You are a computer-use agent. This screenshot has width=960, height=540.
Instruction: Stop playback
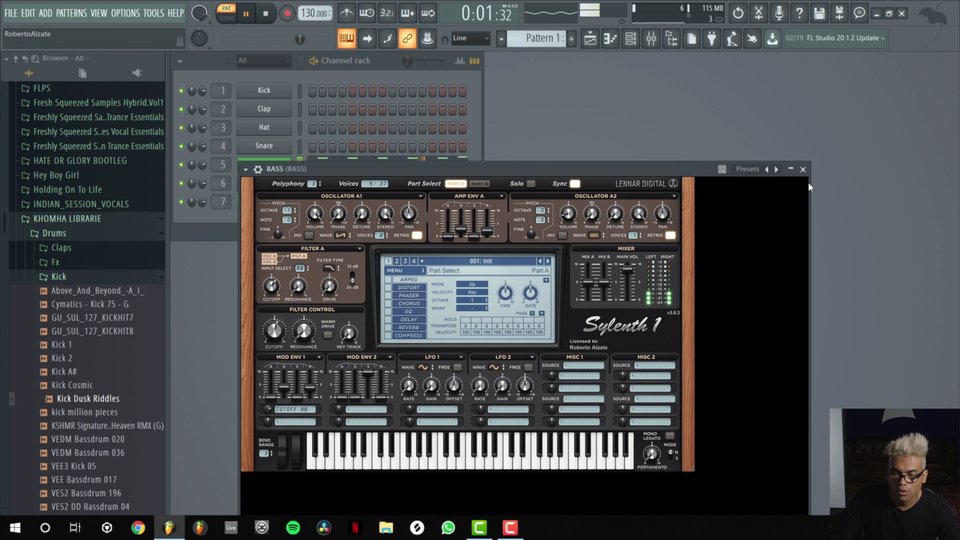(266, 13)
